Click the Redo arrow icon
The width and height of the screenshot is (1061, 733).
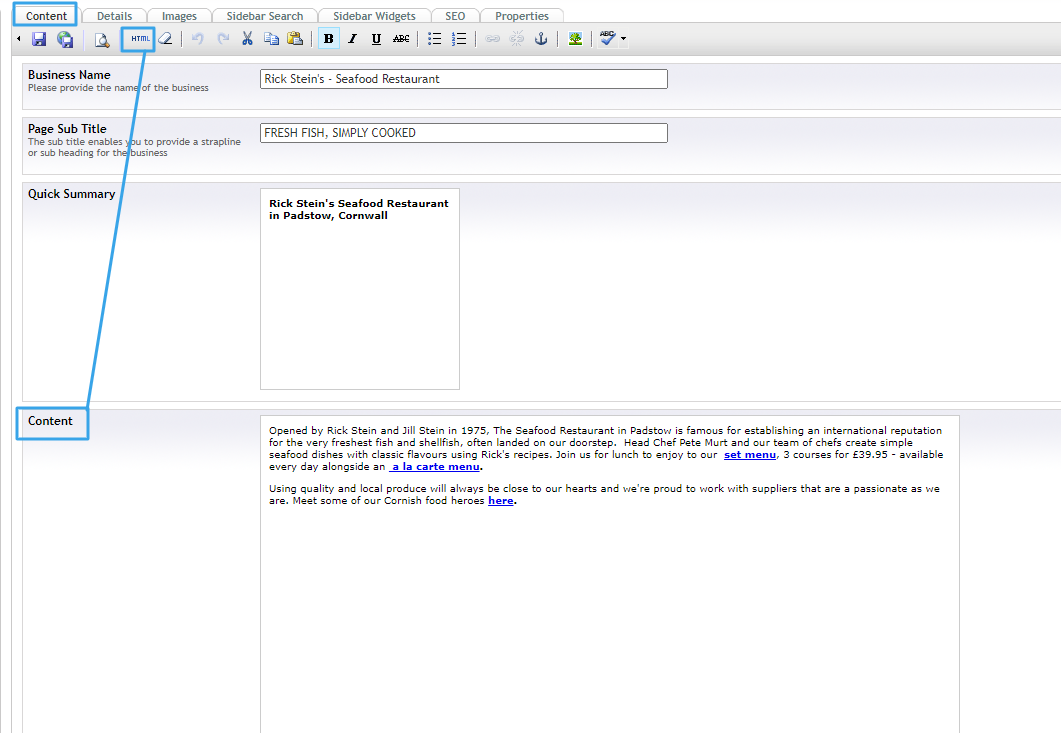coord(223,39)
